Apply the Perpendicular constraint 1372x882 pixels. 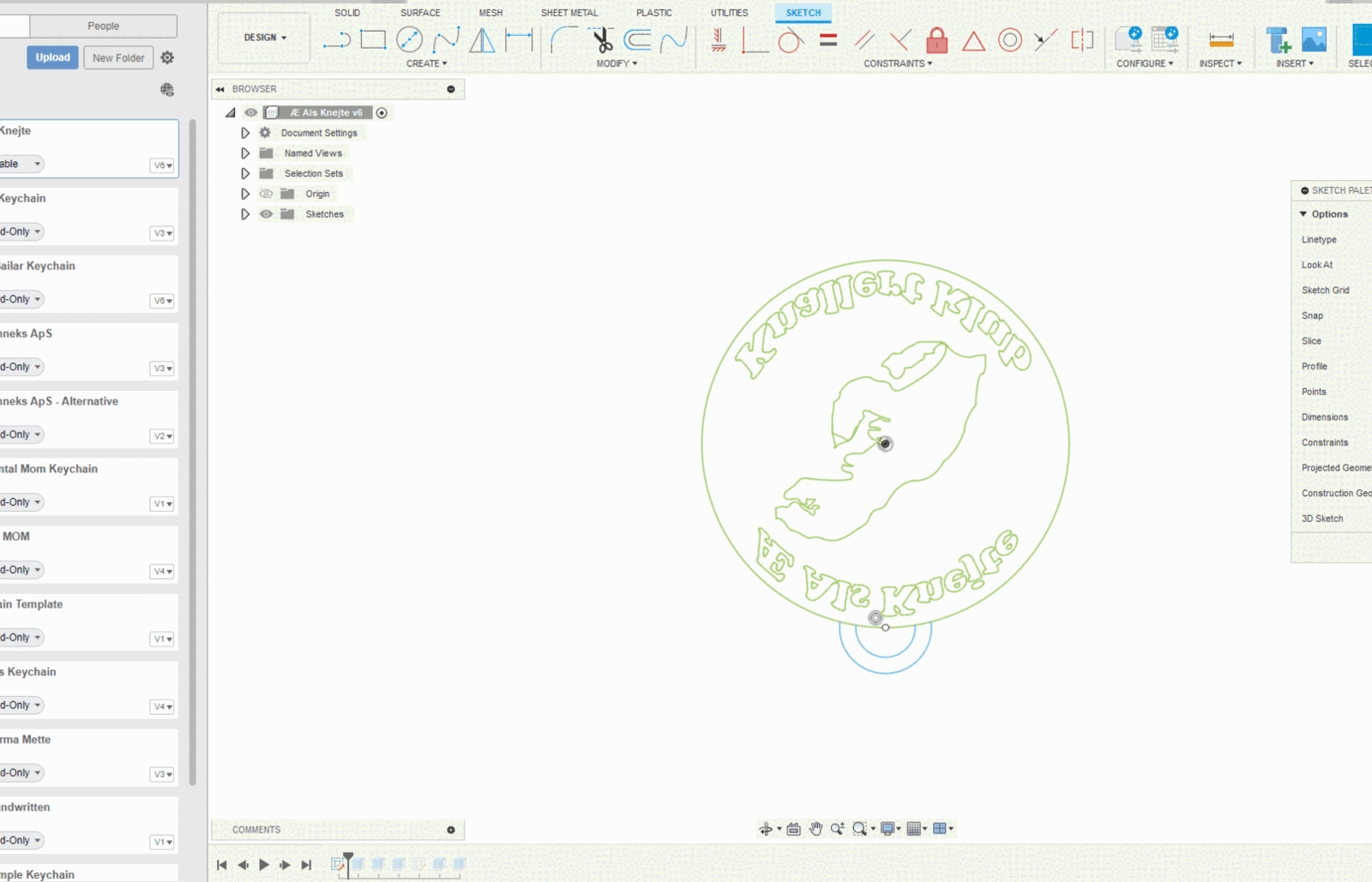point(900,39)
